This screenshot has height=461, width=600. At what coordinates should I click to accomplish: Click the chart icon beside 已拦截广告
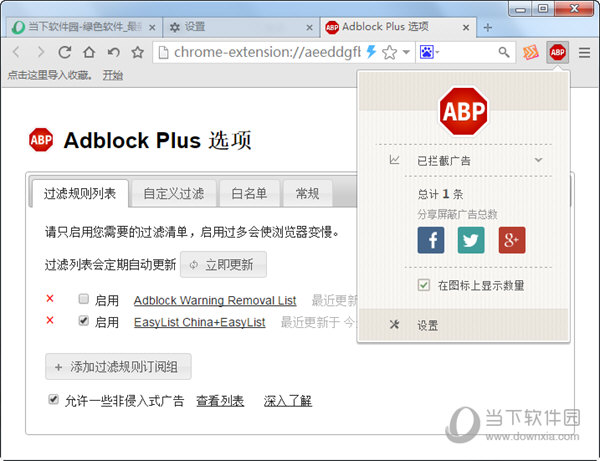tap(394, 160)
